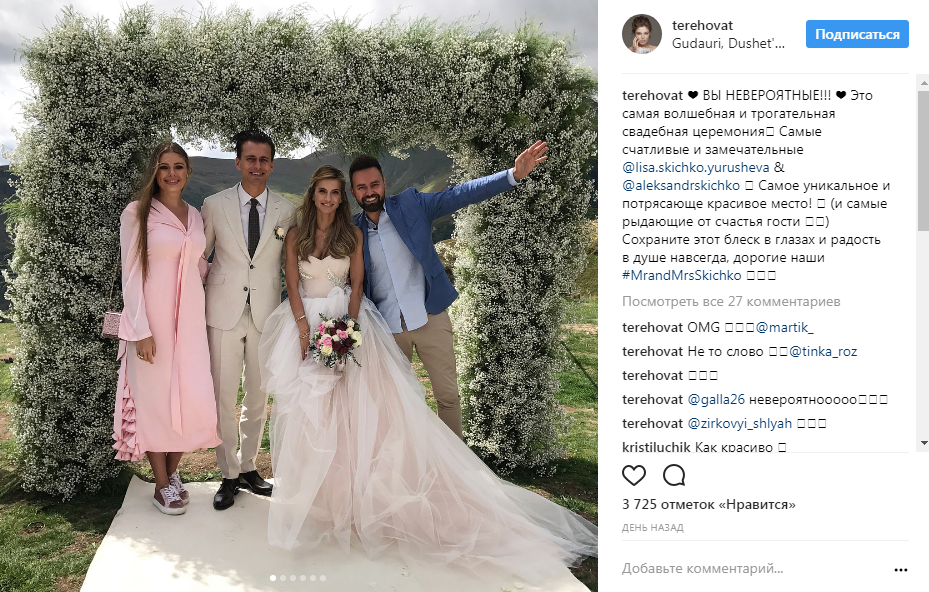Expand all 27 comments
Screen dimensions: 929x592
[x=731, y=302]
